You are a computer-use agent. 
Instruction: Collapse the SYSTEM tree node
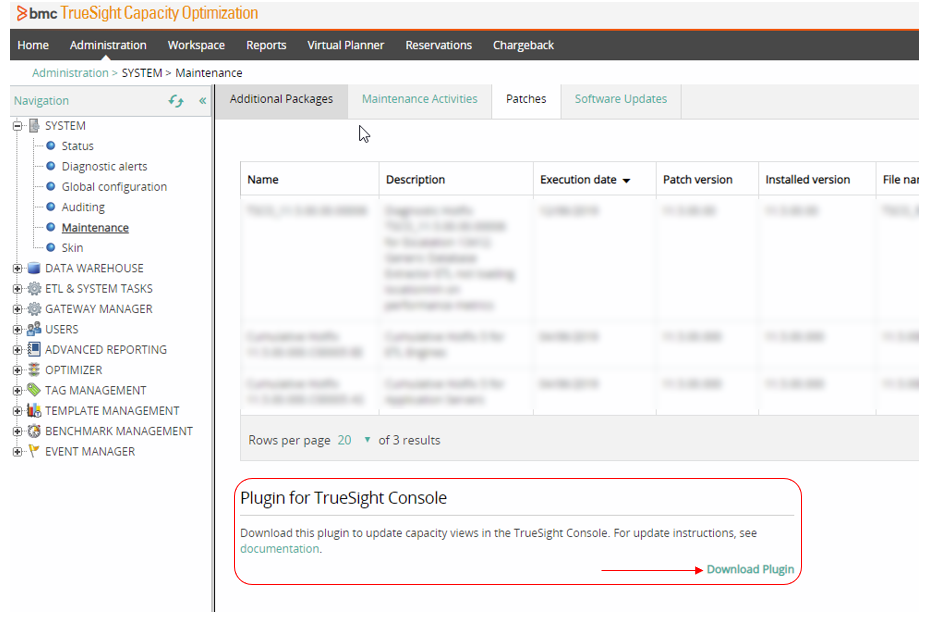click(x=17, y=126)
